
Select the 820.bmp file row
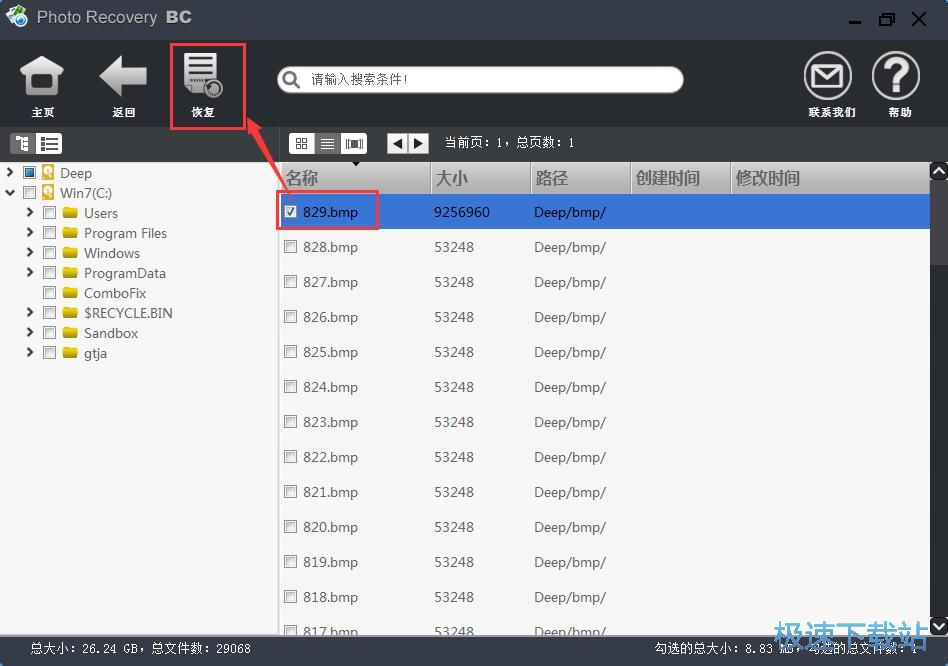[605, 527]
